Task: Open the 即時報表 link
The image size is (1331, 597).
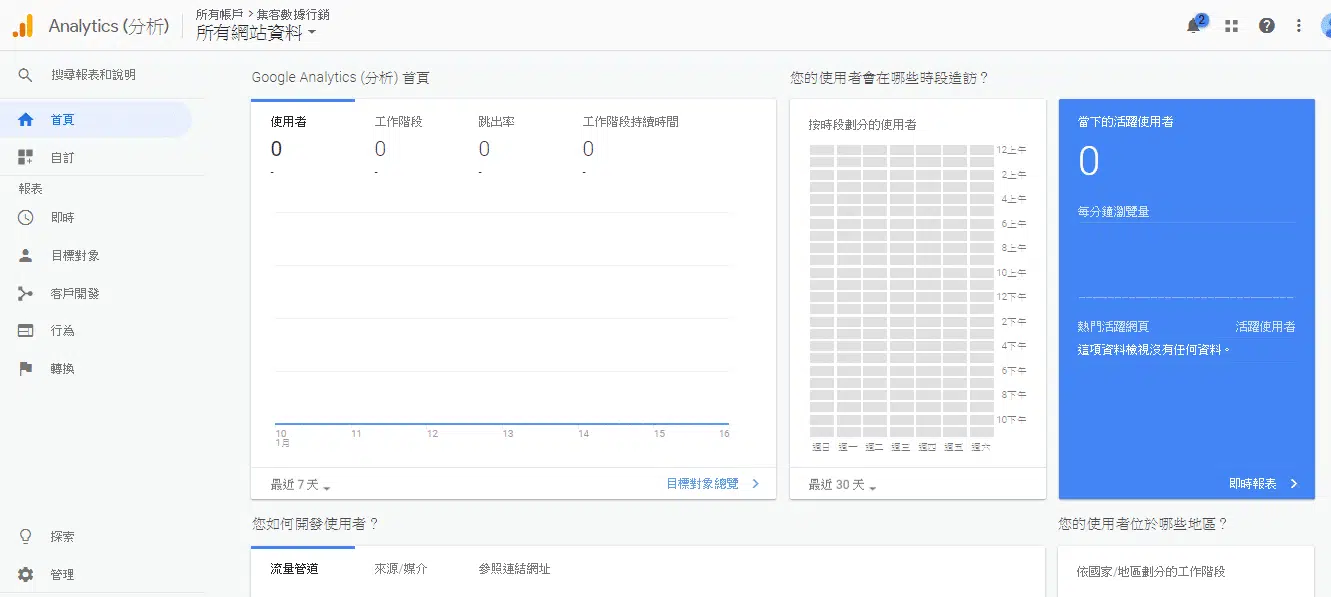Action: (x=1263, y=484)
